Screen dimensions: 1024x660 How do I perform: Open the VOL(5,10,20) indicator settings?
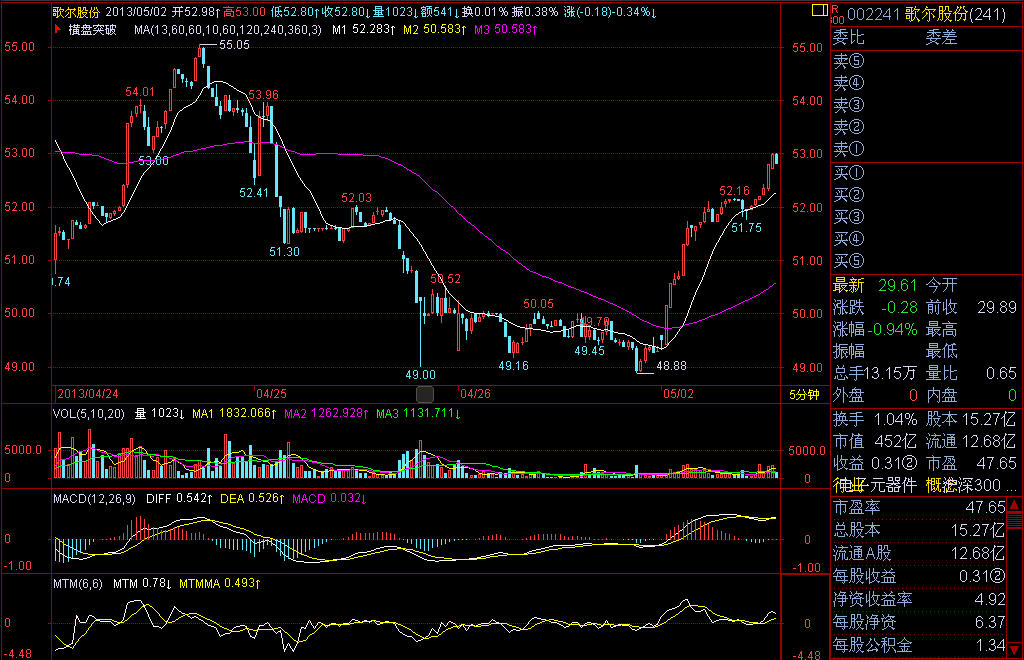click(x=91, y=413)
